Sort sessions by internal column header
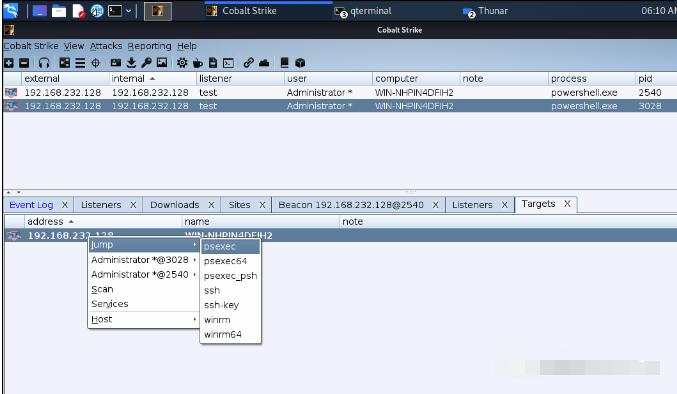 pyautogui.click(x=152, y=79)
